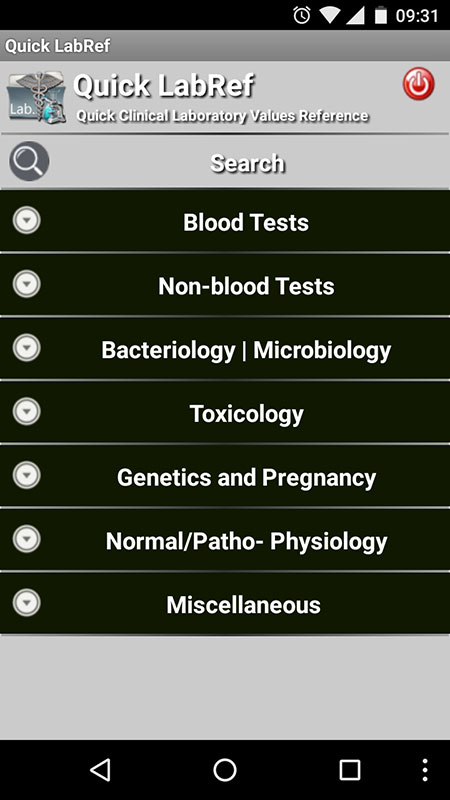Open the three-dot overflow menu

tap(425, 769)
